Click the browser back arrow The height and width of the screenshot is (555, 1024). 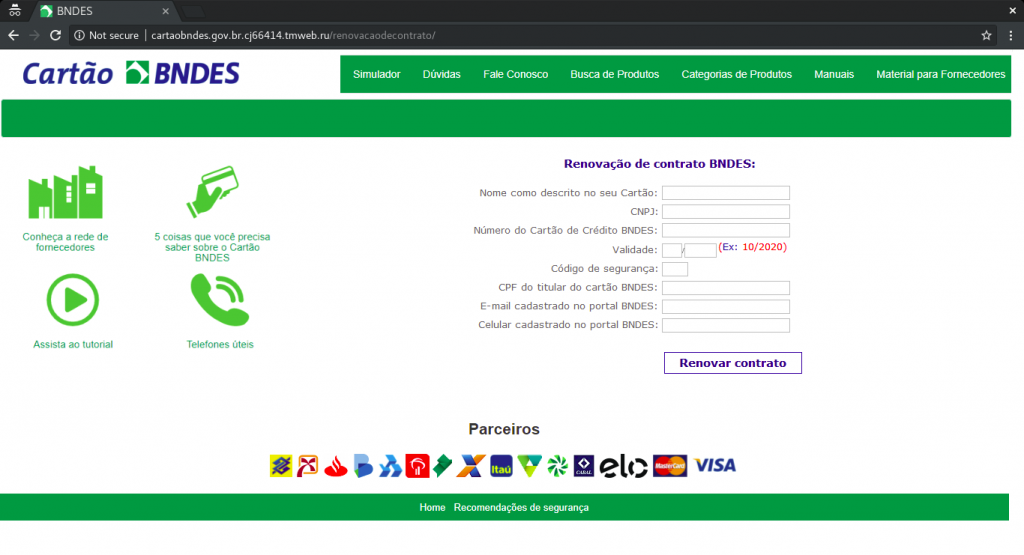[x=14, y=35]
